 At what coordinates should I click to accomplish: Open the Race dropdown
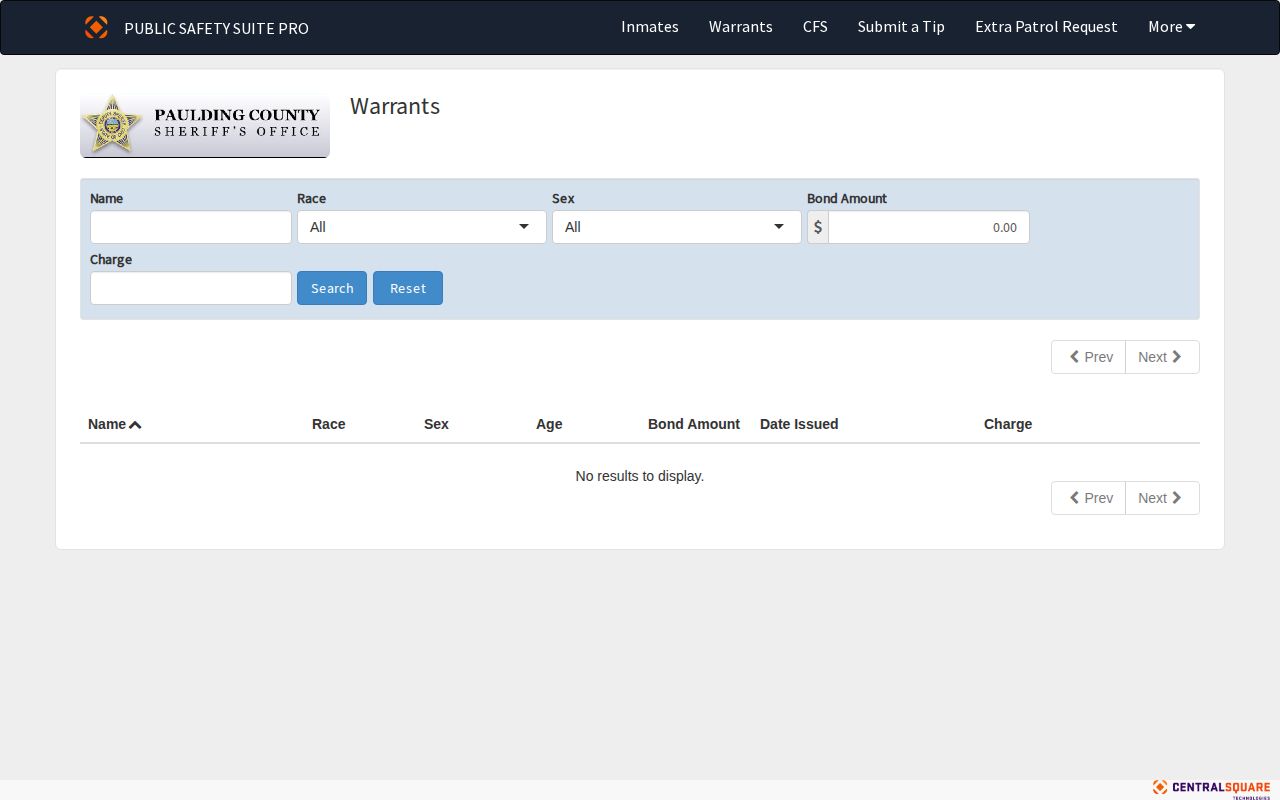pos(422,227)
